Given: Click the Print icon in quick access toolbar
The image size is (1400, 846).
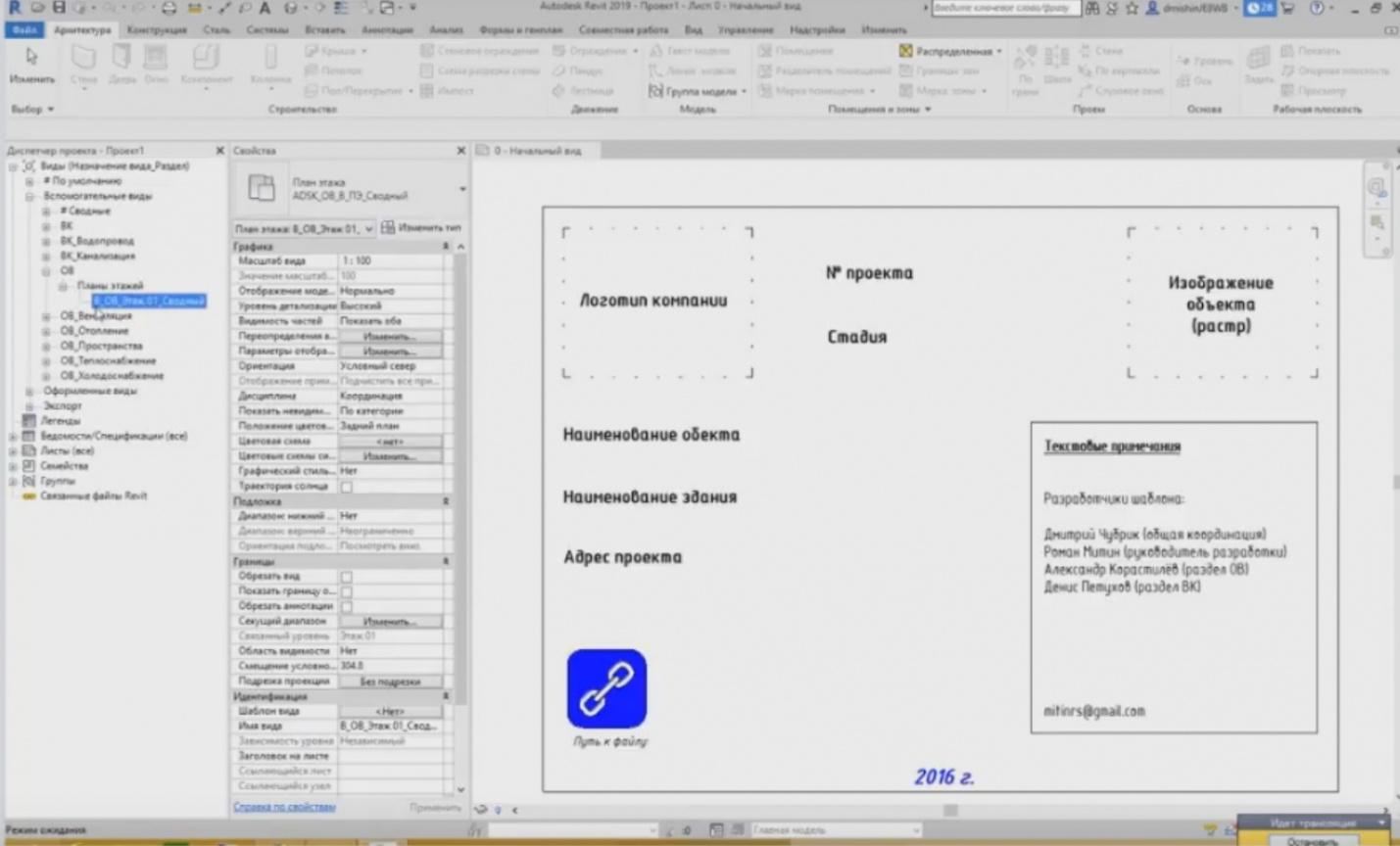Looking at the screenshot, I should 169,9.
